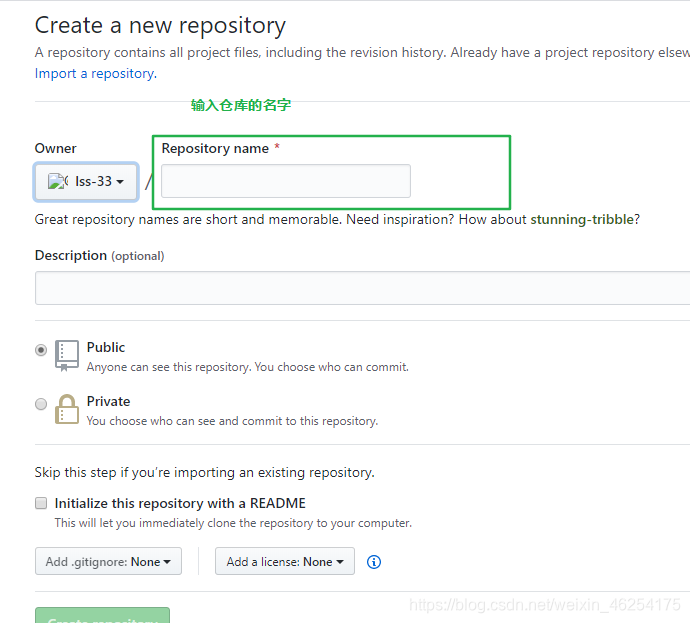Click the stunning-tribble name suggestion
The height and width of the screenshot is (623, 690).
click(582, 219)
